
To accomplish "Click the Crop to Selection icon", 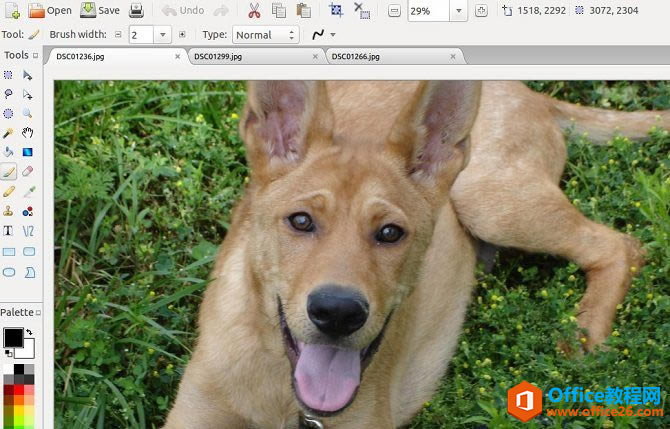I will pyautogui.click(x=336, y=10).
